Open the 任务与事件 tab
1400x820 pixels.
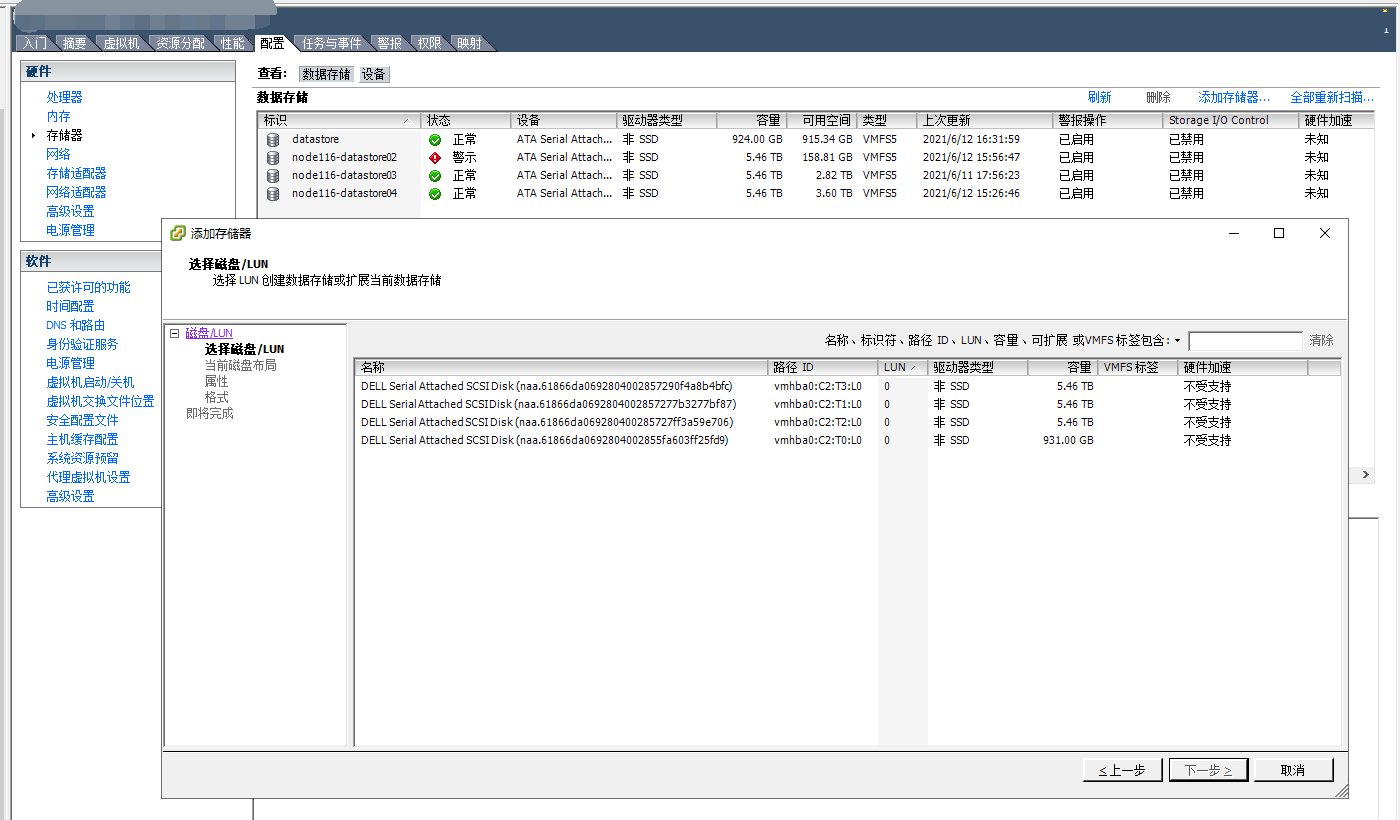[x=332, y=43]
